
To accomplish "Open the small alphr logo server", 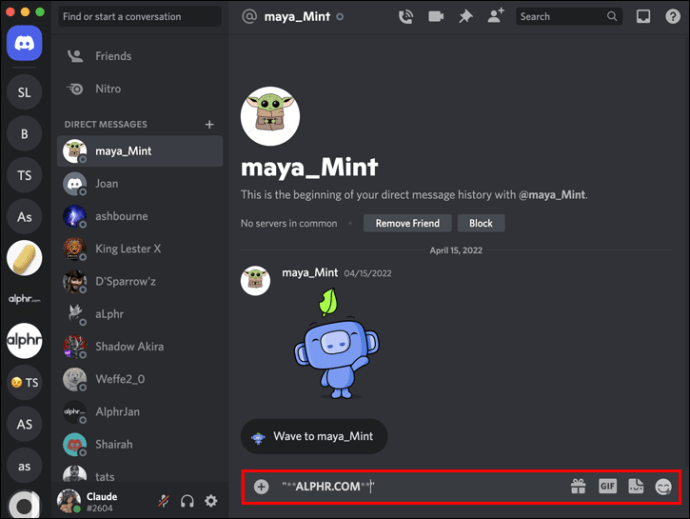I will coord(24,299).
